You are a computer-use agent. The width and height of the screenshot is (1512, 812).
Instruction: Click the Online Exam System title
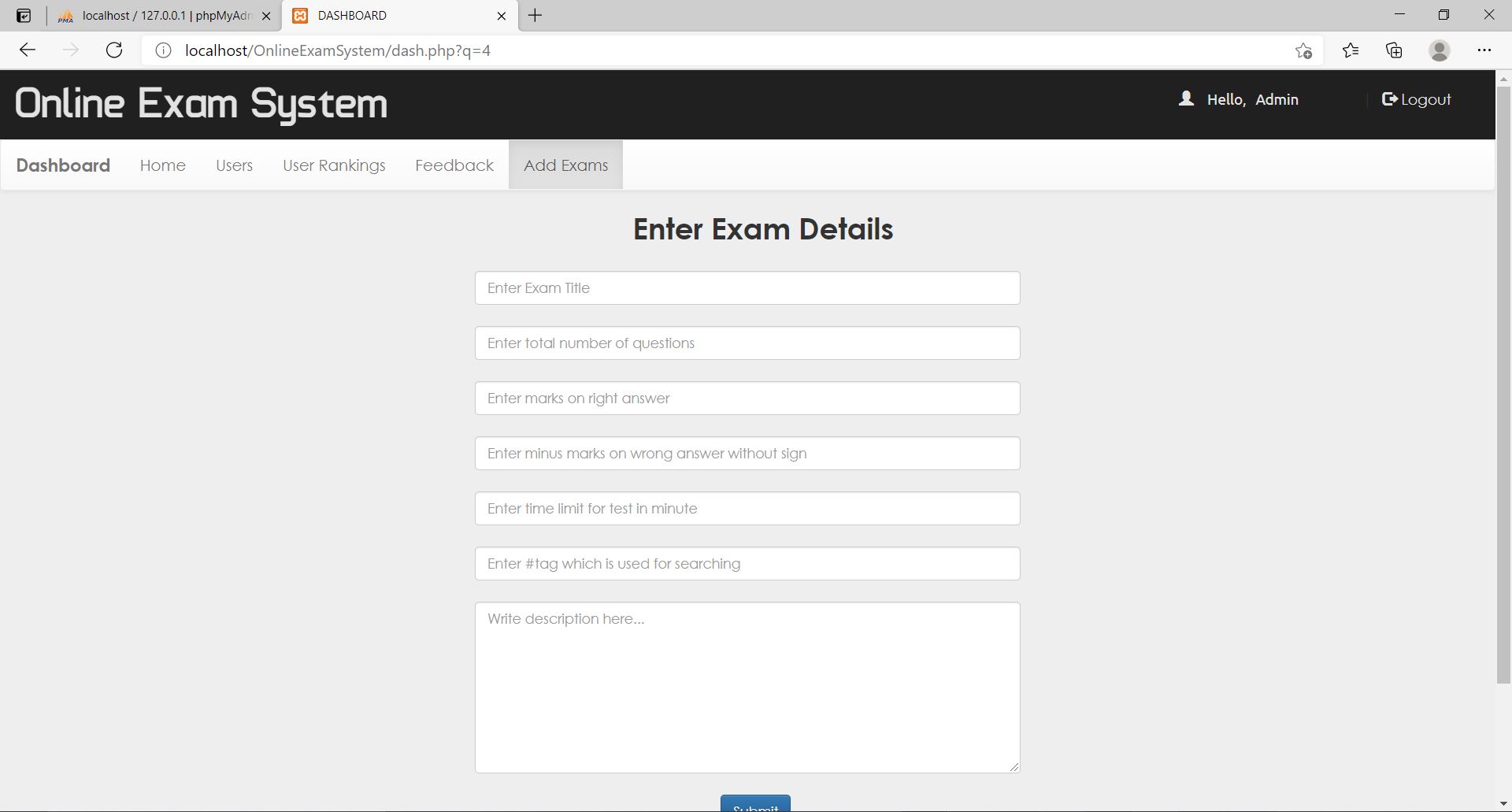201,104
